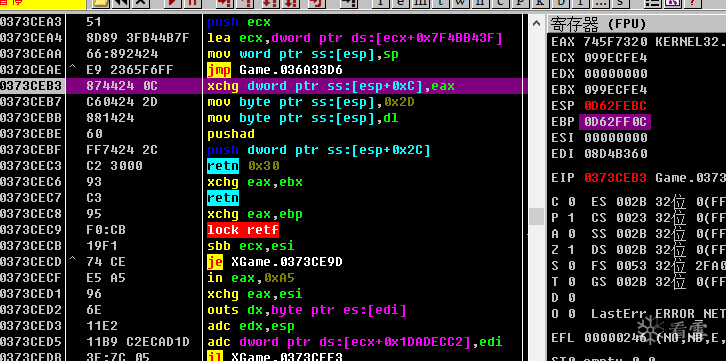The width and height of the screenshot is (726, 361).
Task: Select the xchg eax,ebp instruction
Action: tap(255, 214)
